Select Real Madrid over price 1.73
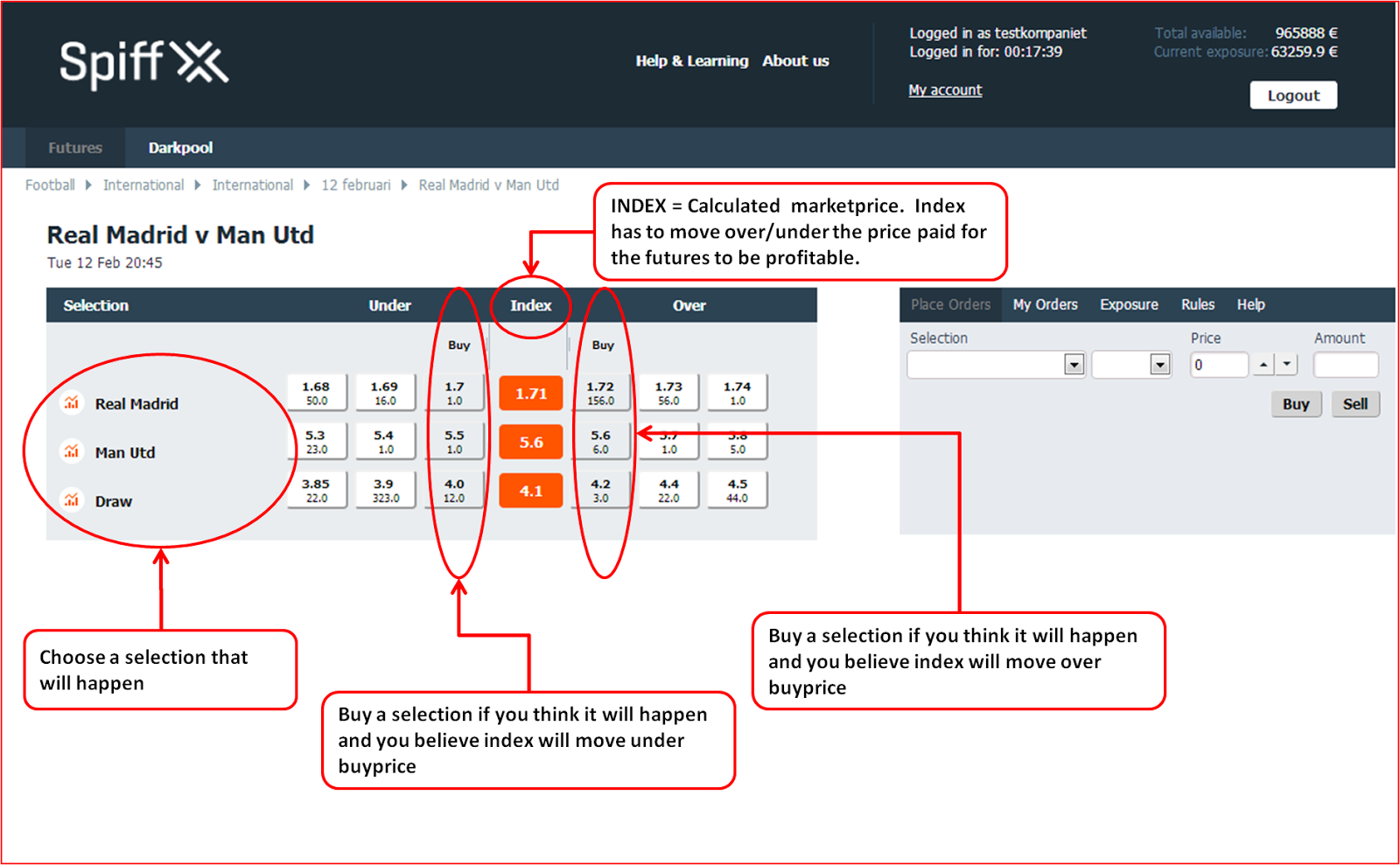The height and width of the screenshot is (865, 1400). 668,393
